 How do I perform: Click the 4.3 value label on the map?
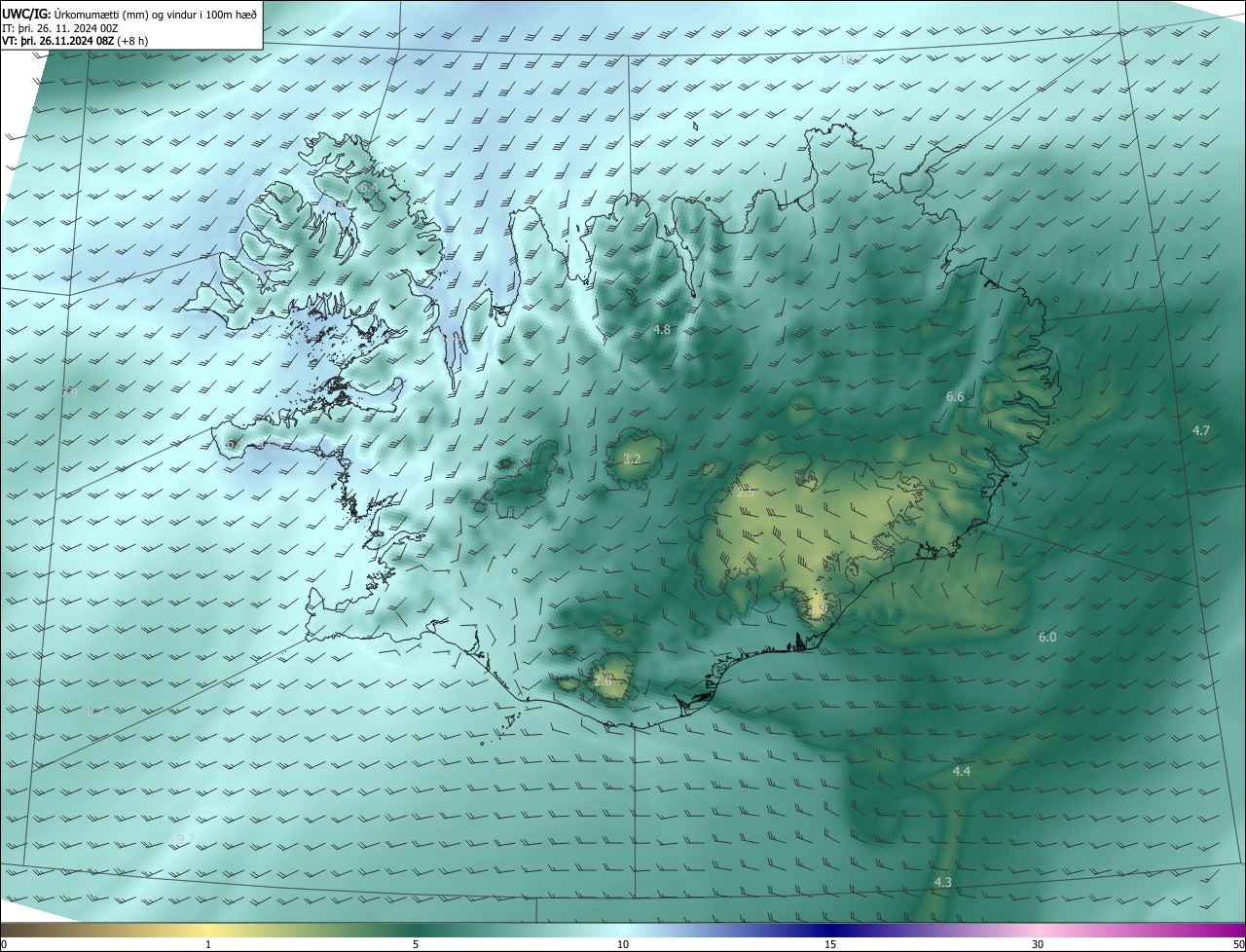pyautogui.click(x=943, y=882)
